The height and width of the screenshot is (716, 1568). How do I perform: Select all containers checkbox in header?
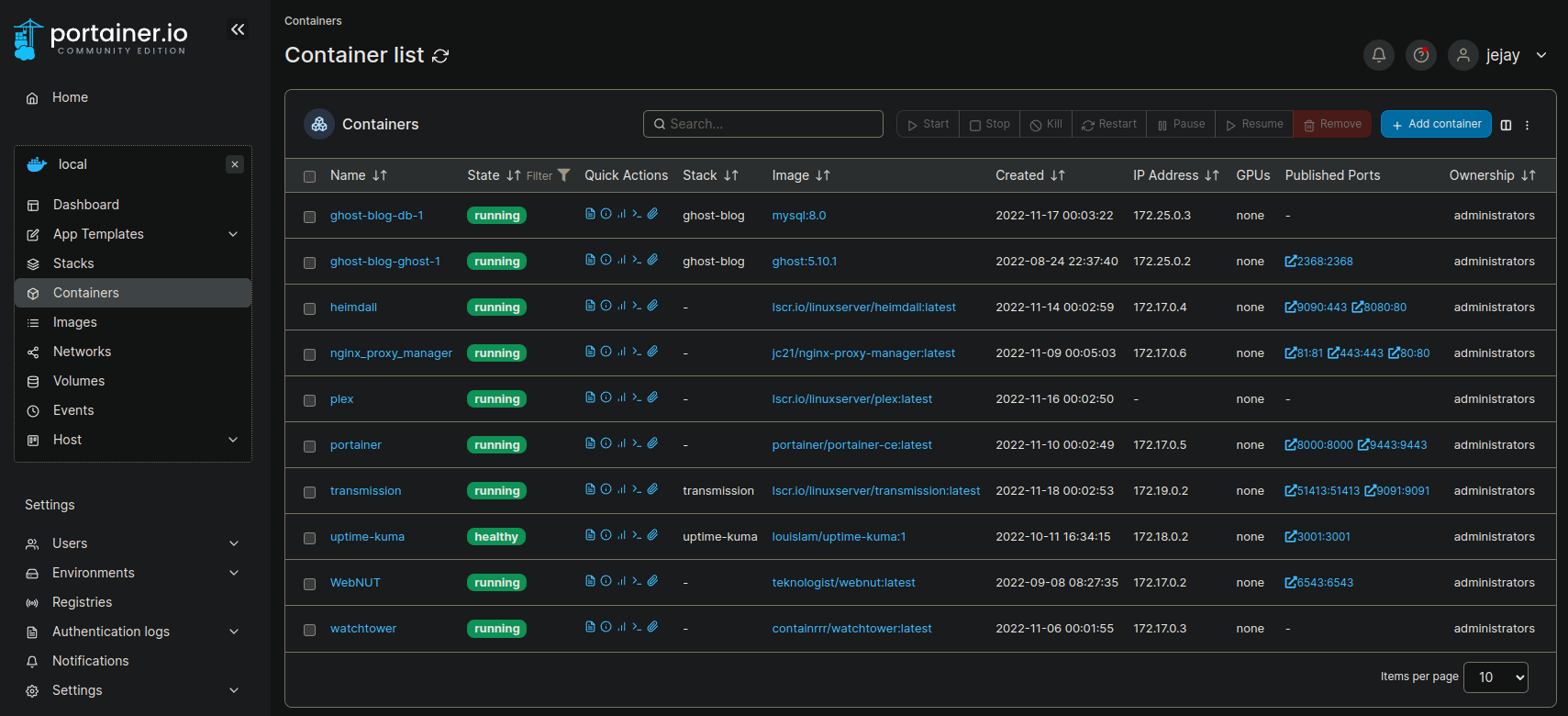click(x=309, y=176)
